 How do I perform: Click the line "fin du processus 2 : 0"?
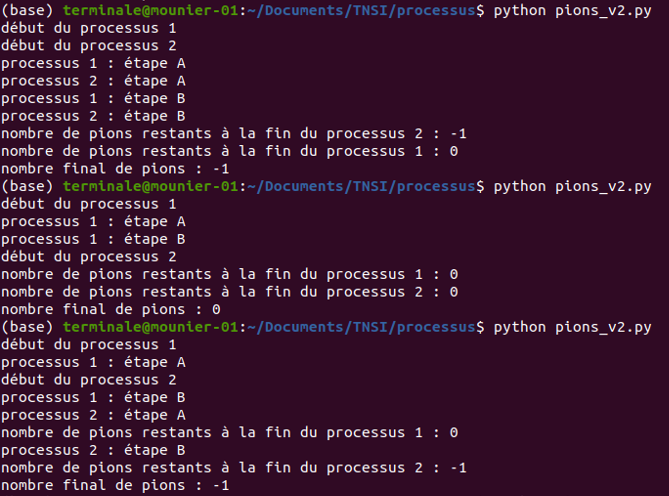[x=230, y=292]
